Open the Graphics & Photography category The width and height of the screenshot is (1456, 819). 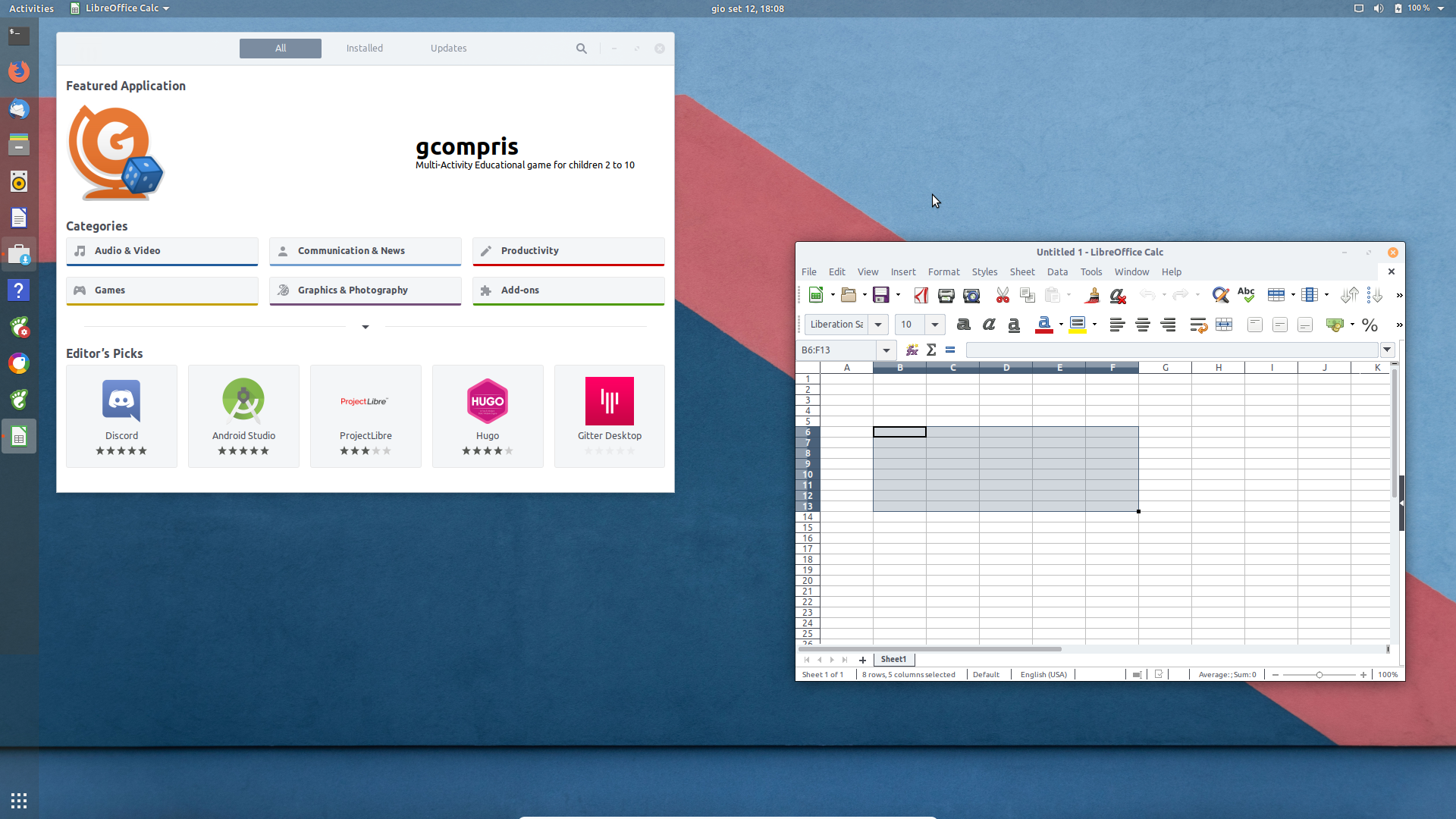[366, 291]
